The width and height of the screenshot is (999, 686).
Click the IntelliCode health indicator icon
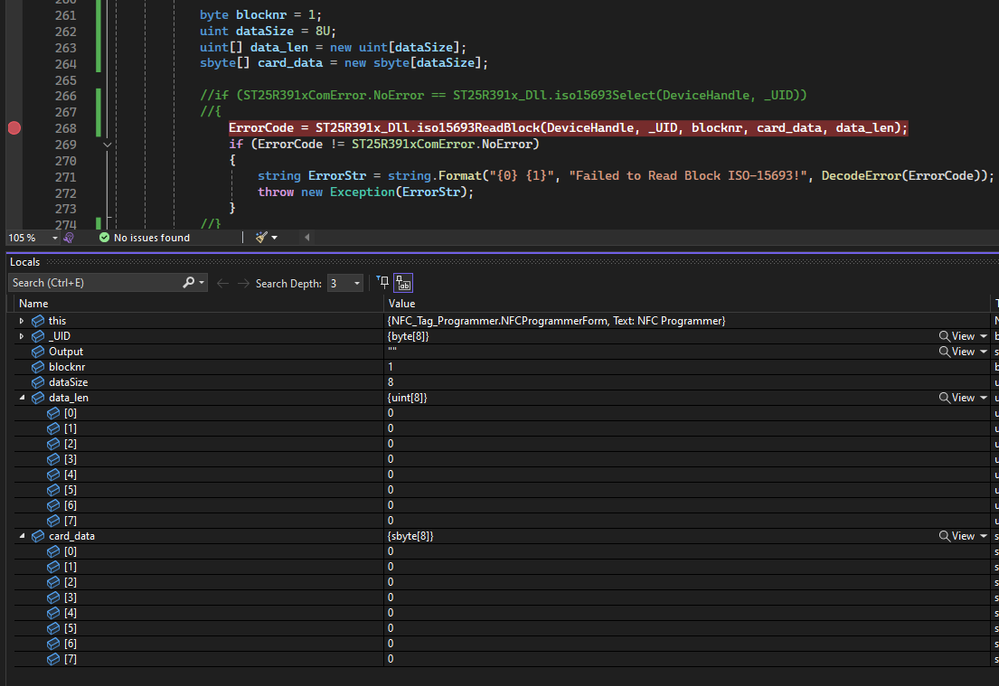[x=69, y=238]
